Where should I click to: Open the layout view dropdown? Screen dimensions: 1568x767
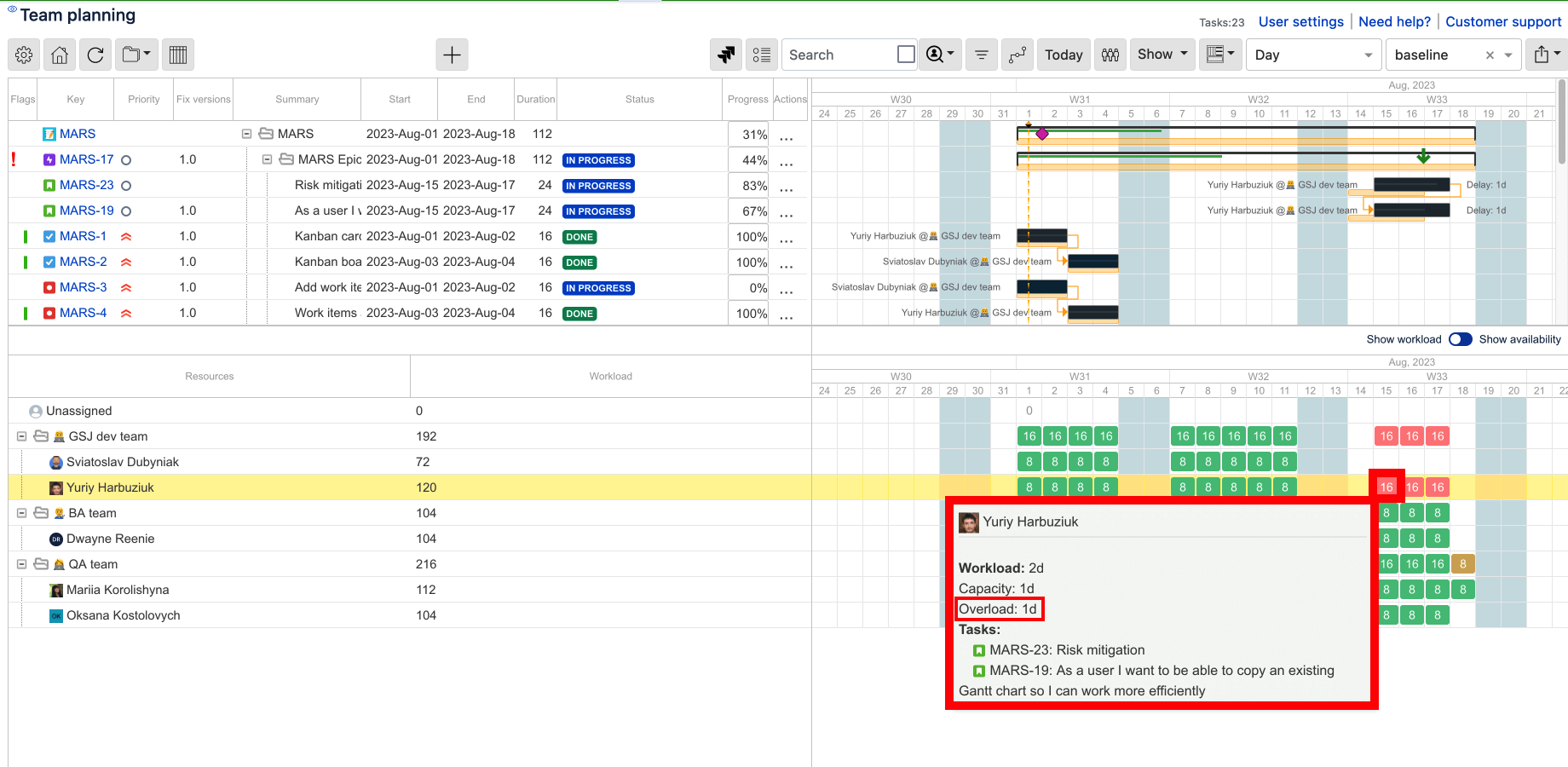1220,55
